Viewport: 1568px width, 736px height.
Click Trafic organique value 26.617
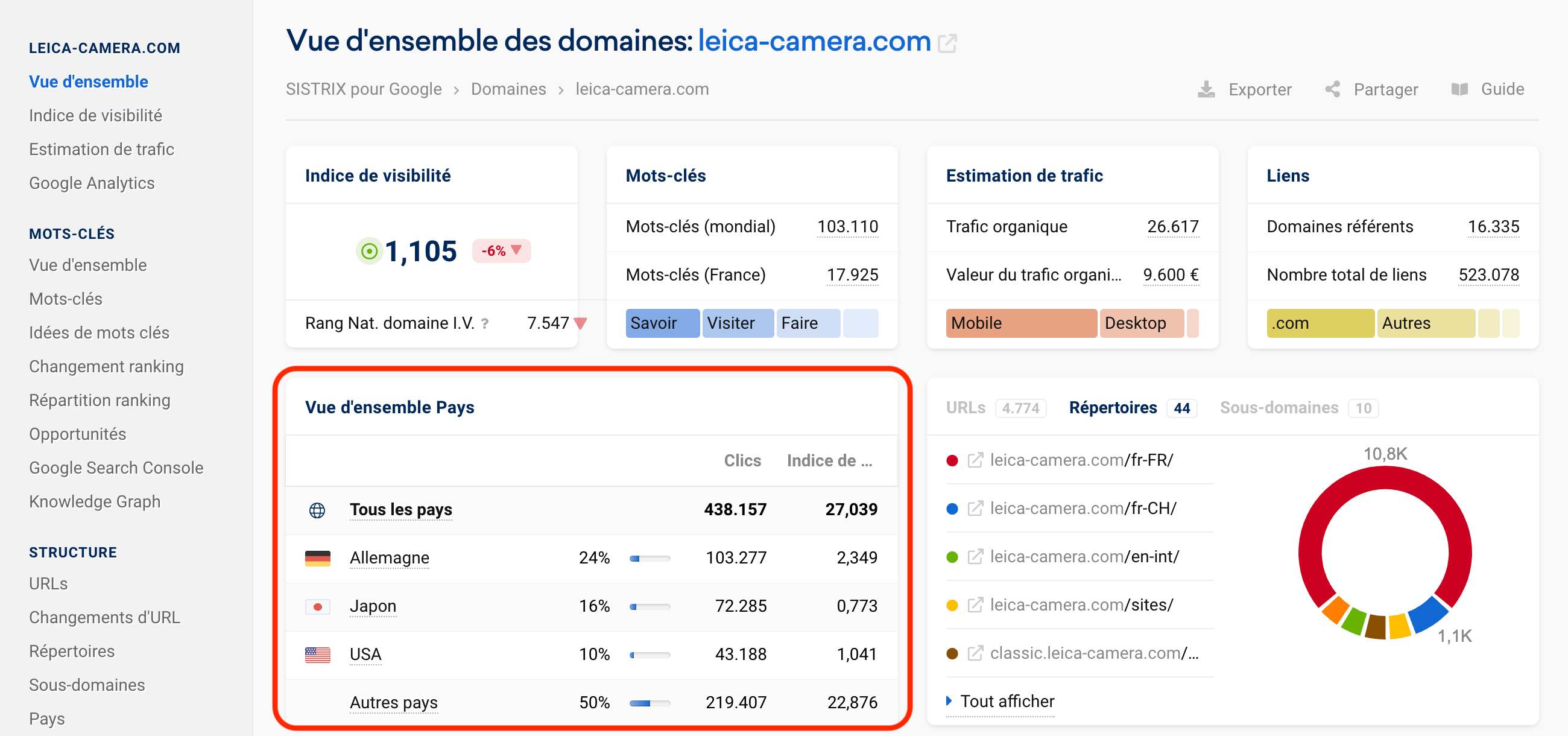[1173, 226]
